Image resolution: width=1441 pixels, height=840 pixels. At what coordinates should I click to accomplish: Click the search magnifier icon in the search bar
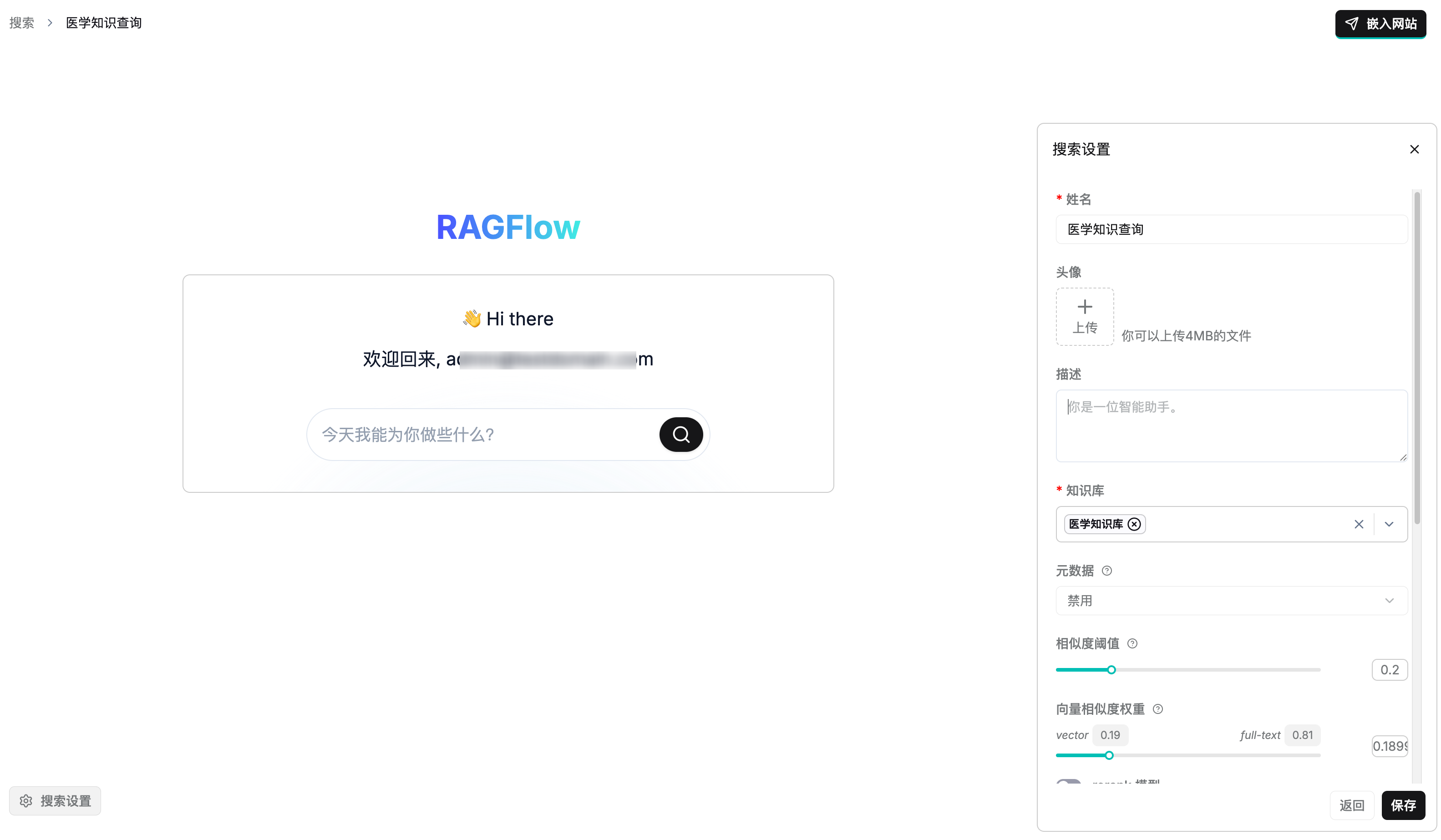tap(680, 435)
